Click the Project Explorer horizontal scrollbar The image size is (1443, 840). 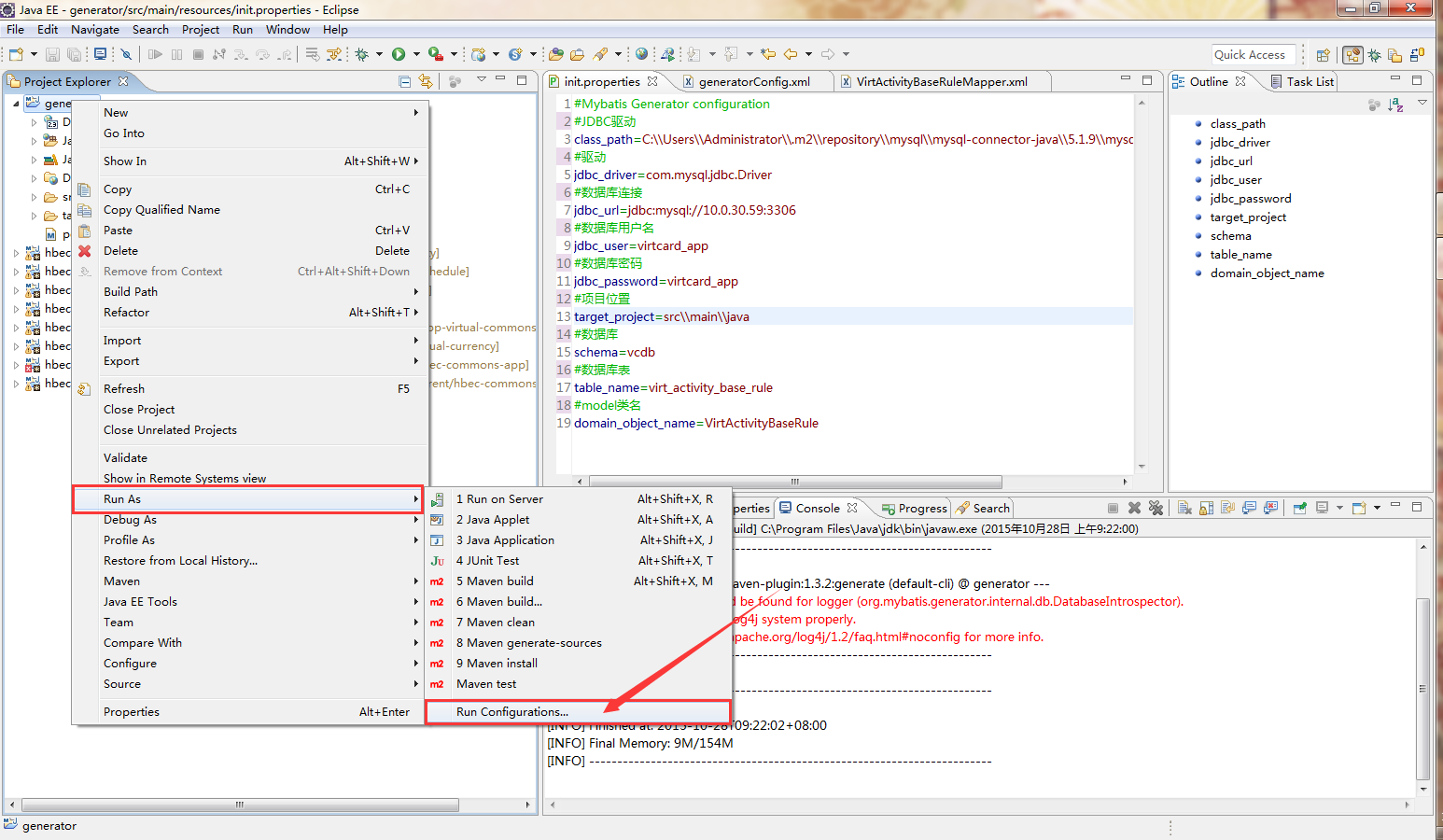point(240,805)
